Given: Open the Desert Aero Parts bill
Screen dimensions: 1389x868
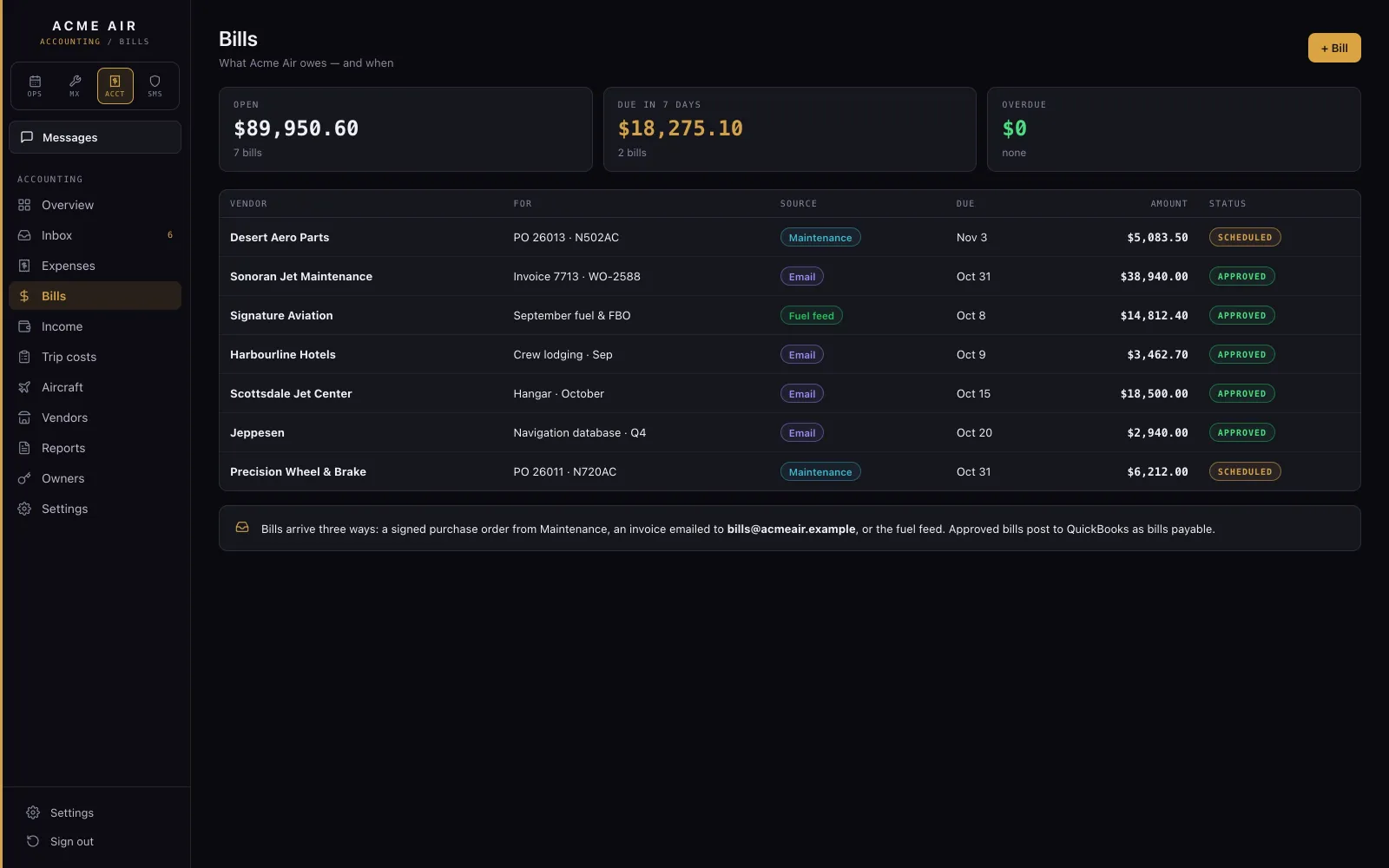Looking at the screenshot, I should click(x=789, y=237).
